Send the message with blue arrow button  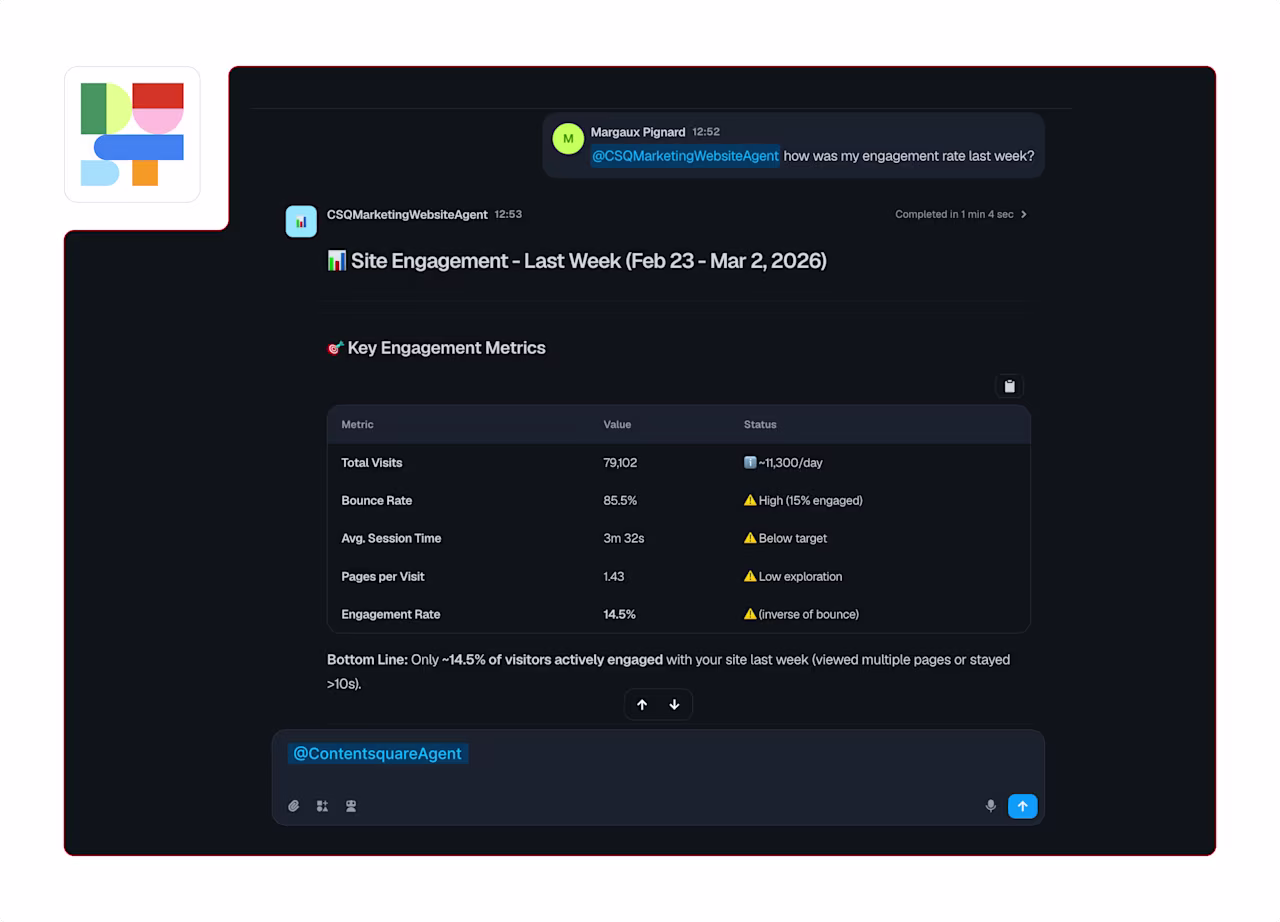[1022, 806]
